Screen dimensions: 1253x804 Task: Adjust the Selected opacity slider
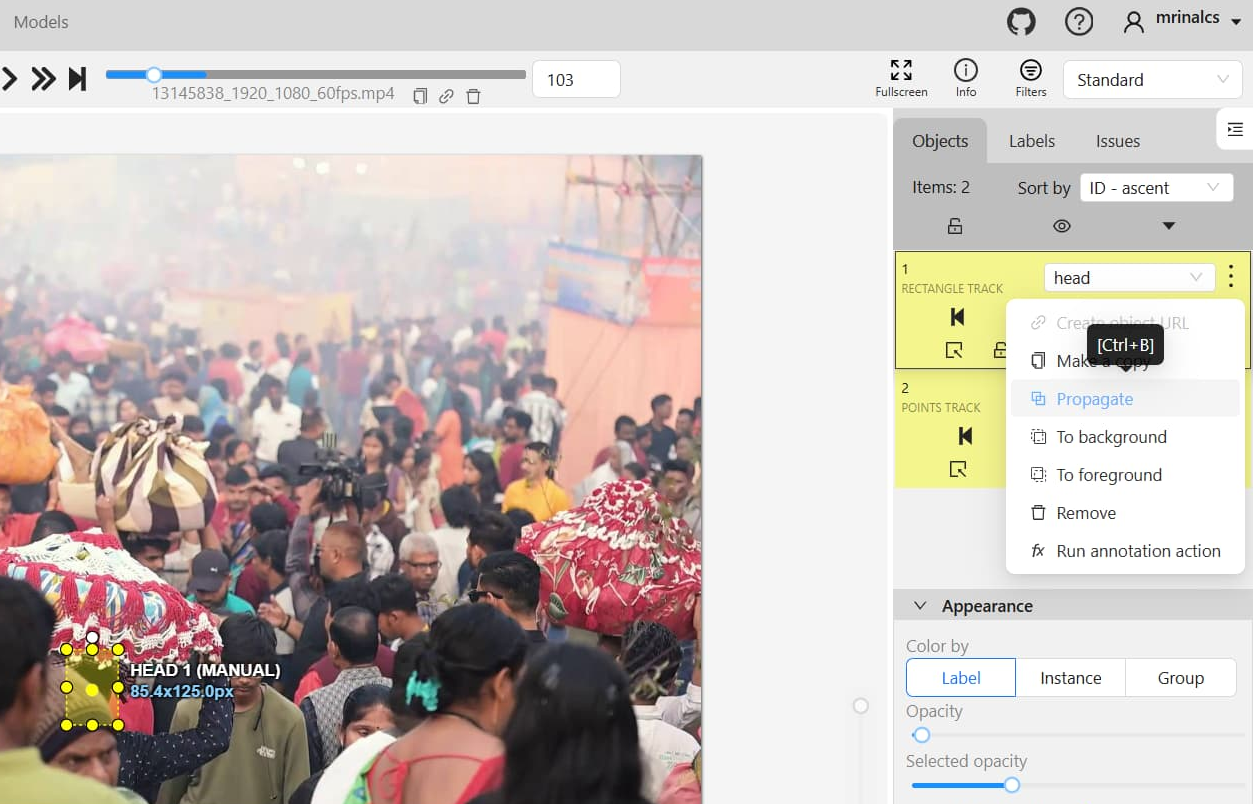click(x=1012, y=785)
